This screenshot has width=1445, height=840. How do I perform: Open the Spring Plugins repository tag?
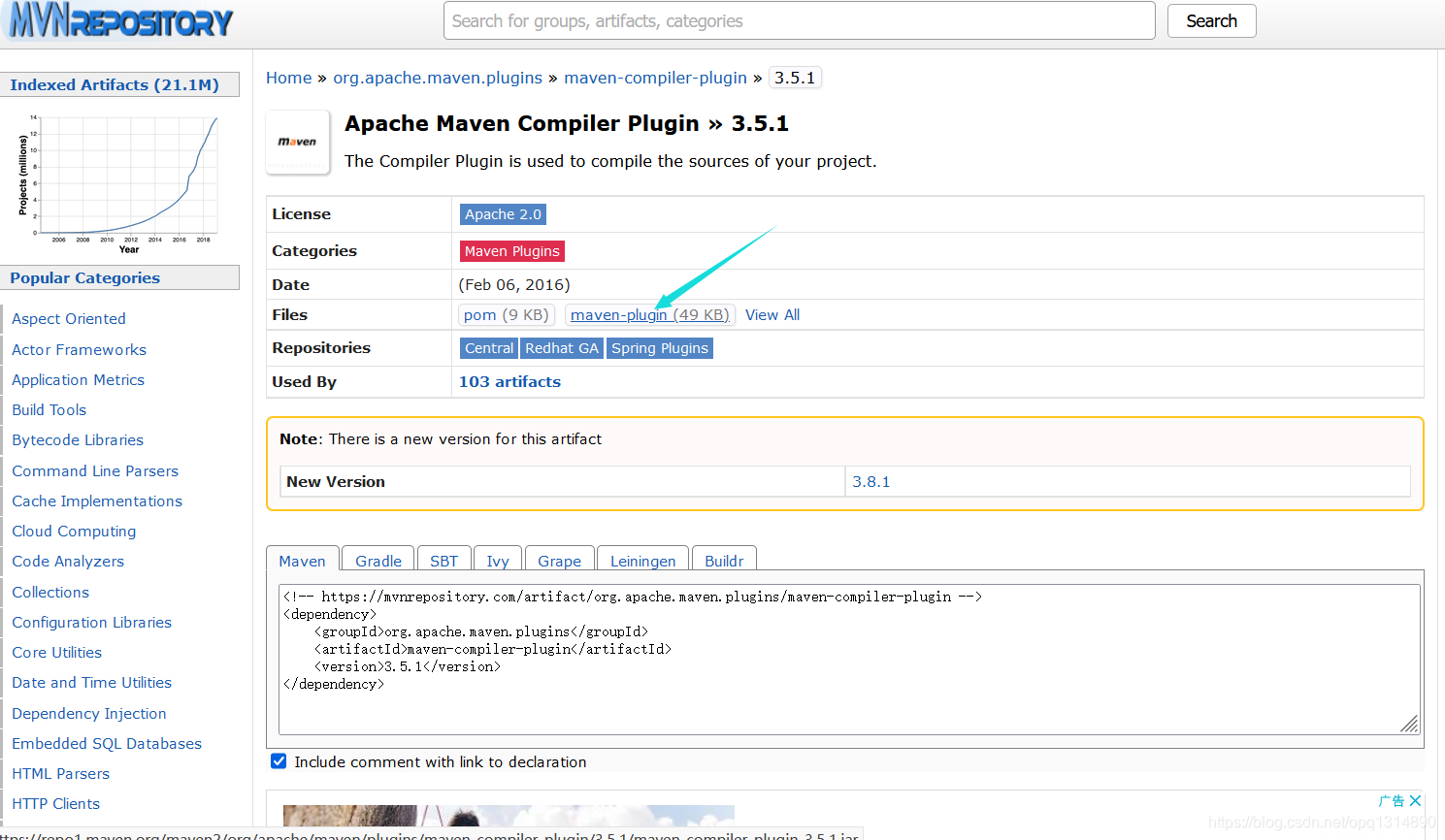(x=660, y=348)
